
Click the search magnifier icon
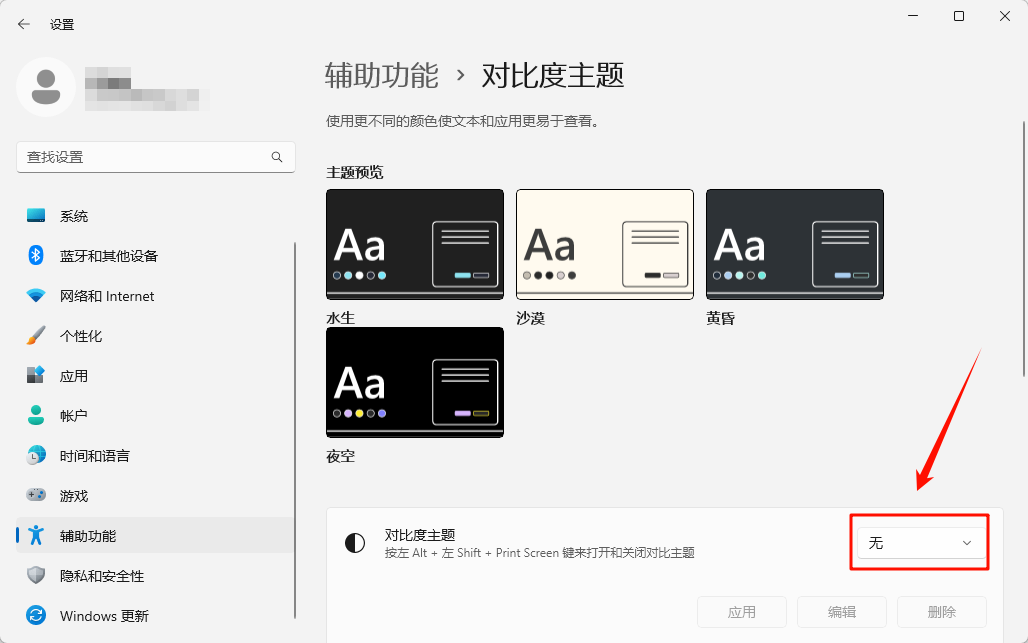coord(277,157)
